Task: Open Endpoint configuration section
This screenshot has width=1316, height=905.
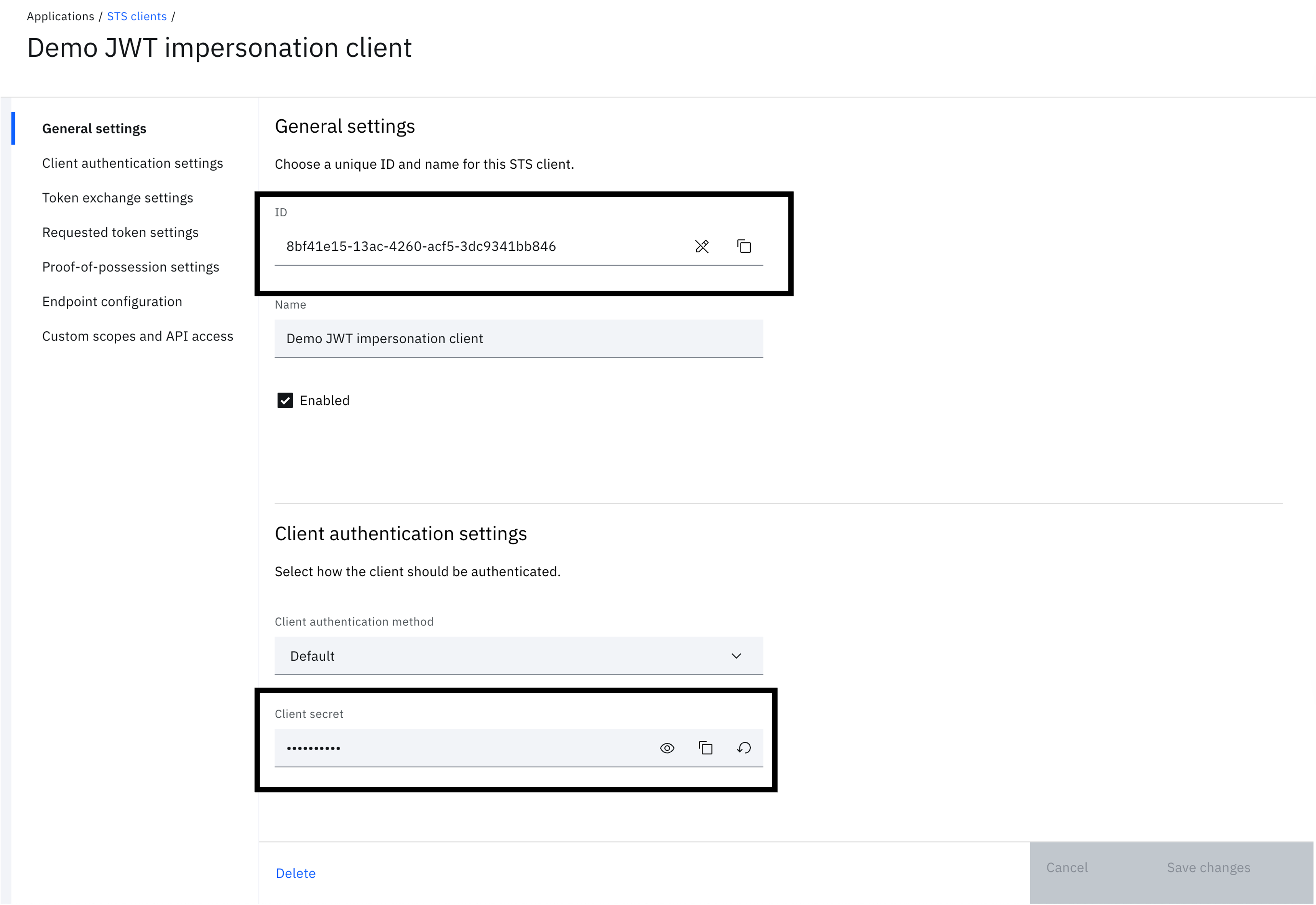Action: pos(112,302)
